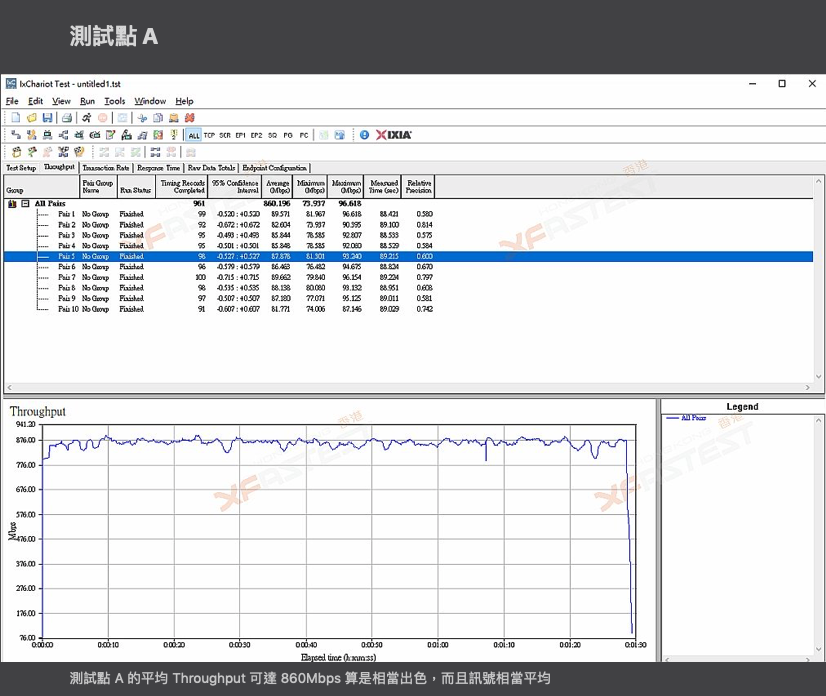Click the horizontal scrollbar below the results table

tap(400, 386)
